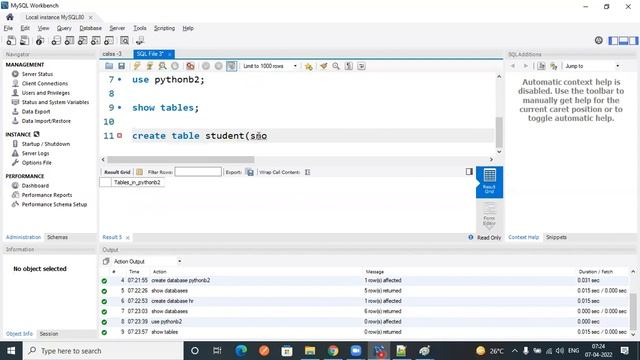Toggle the auto-commit mode button
640x360 pixels.
(231, 66)
